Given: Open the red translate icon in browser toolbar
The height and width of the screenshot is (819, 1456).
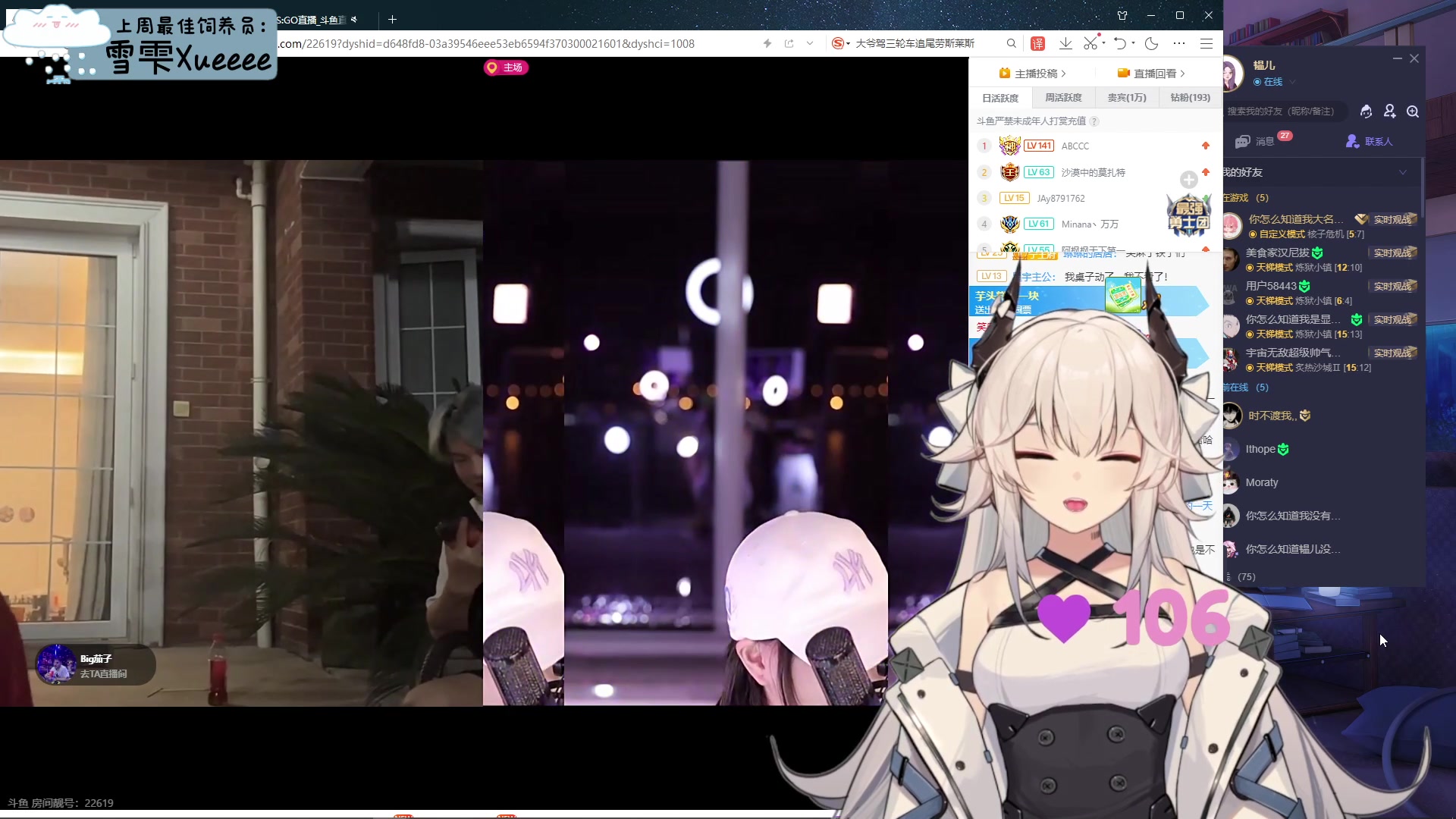Looking at the screenshot, I should [1037, 43].
